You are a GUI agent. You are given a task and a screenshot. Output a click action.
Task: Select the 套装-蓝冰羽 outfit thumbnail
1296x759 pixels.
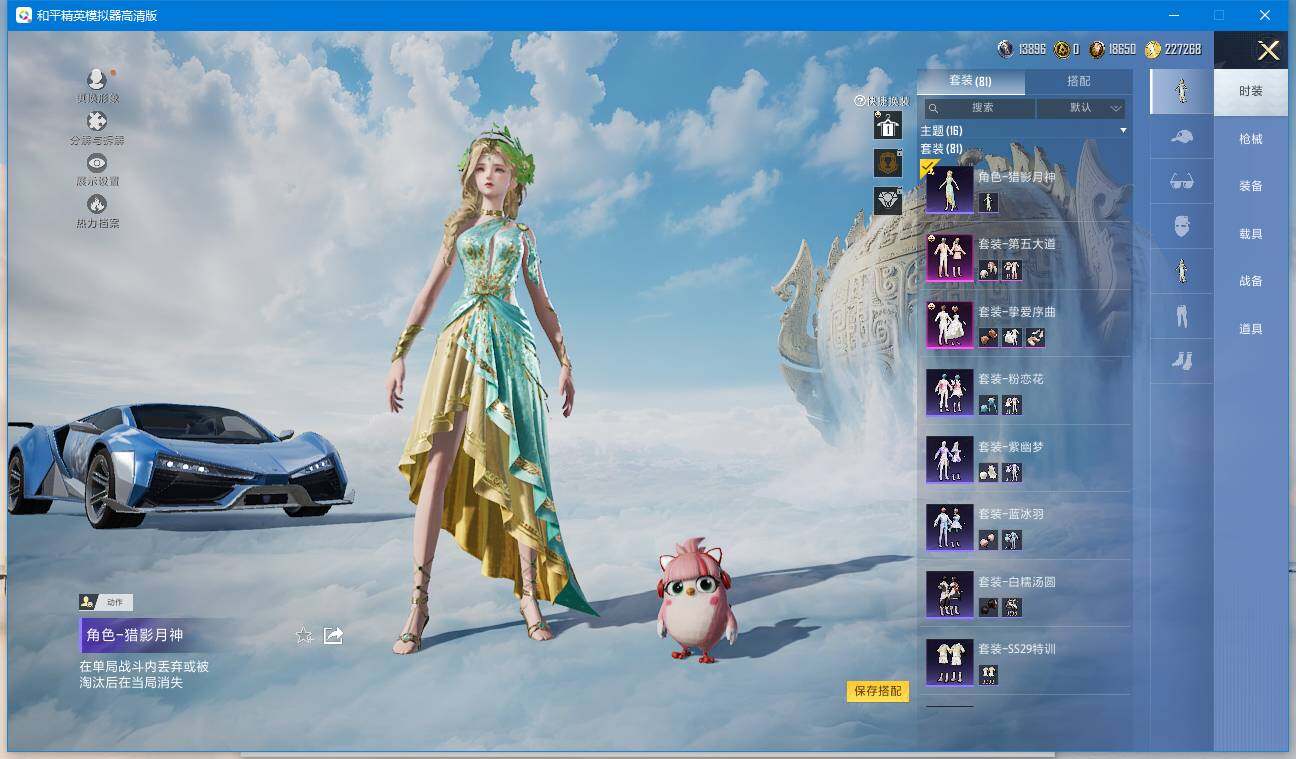[949, 527]
